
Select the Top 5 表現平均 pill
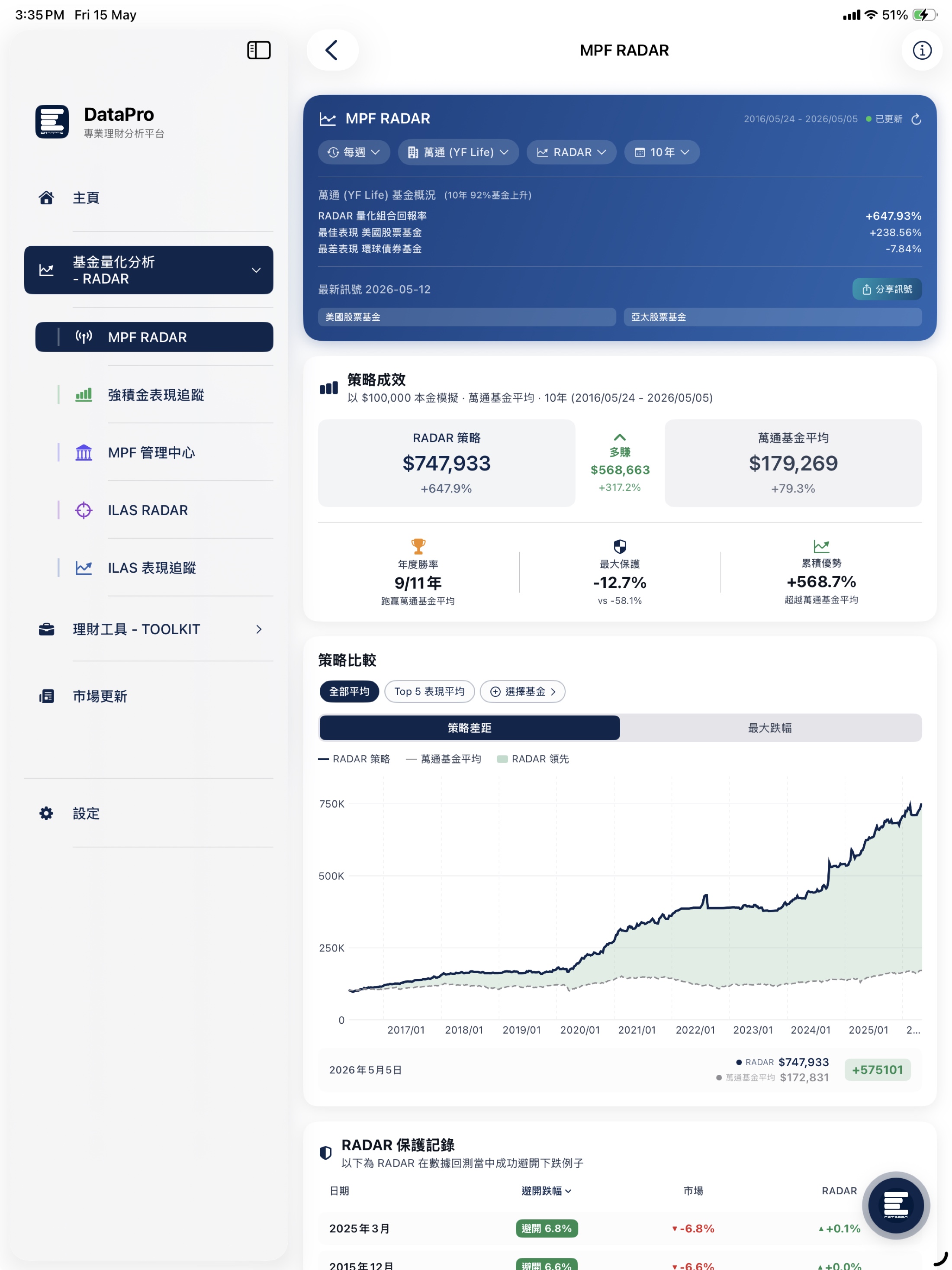click(x=429, y=691)
